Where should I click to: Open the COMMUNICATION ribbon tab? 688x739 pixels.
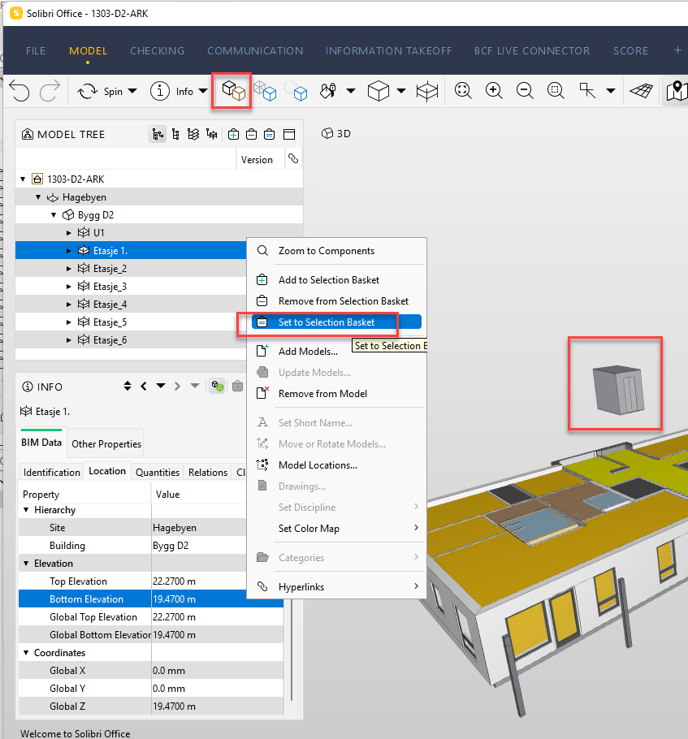[x=255, y=51]
